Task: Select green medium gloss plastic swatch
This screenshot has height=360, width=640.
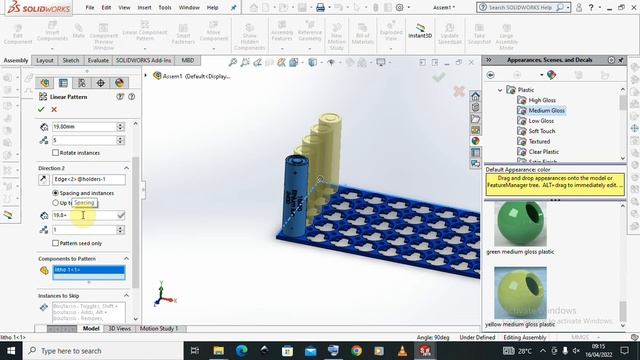Action: point(520,224)
